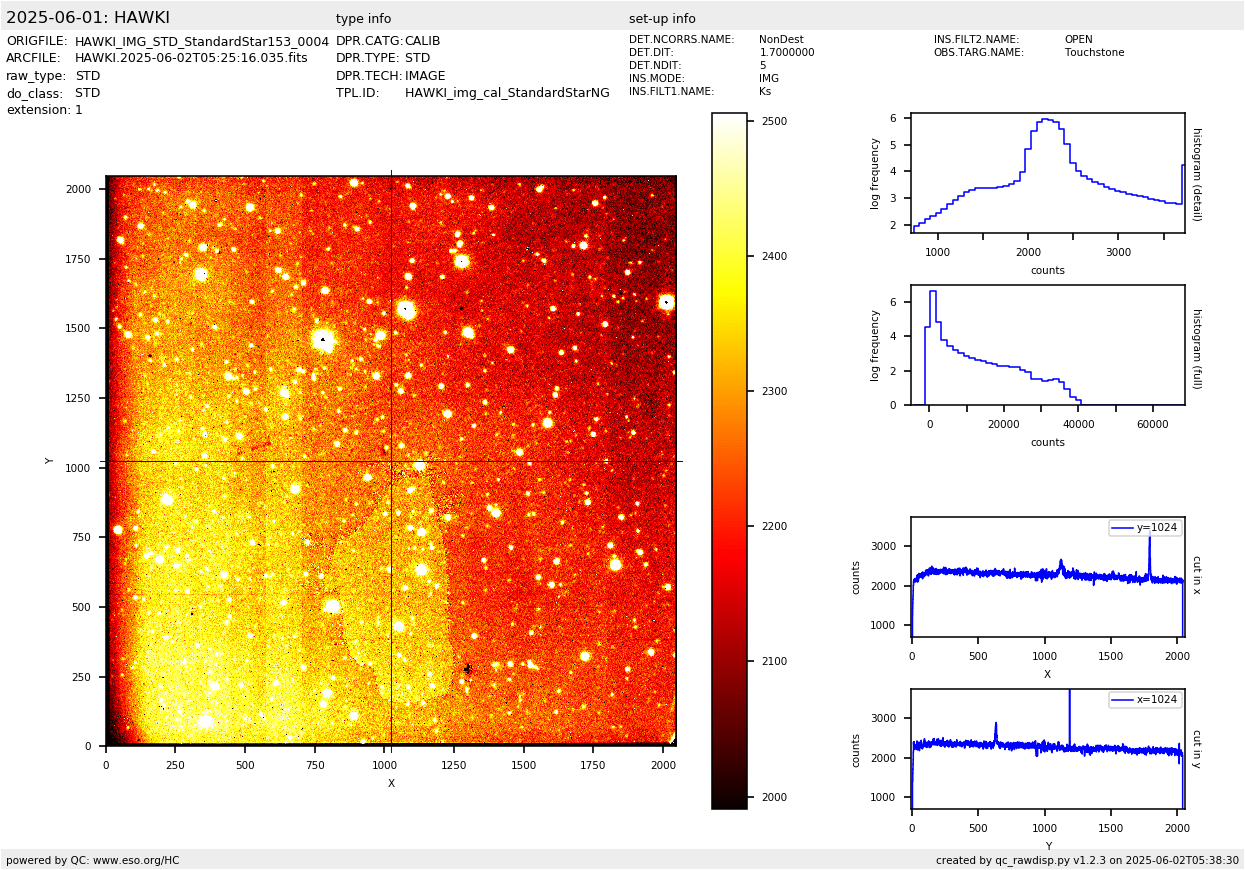Click the cut in y profile plot
The width and height of the screenshot is (1245, 870).
pos(1047,749)
